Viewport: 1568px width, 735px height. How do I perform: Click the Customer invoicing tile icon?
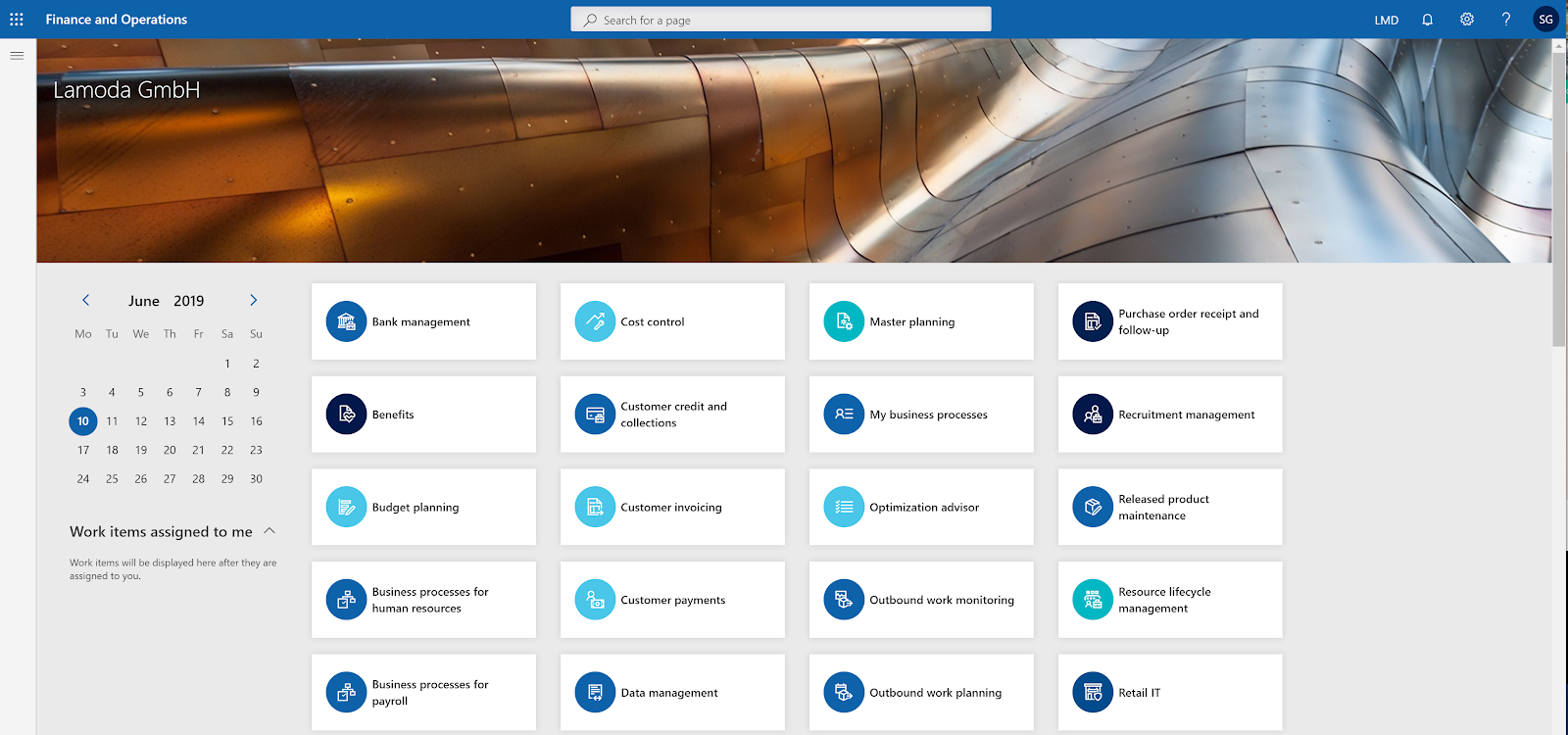point(595,507)
